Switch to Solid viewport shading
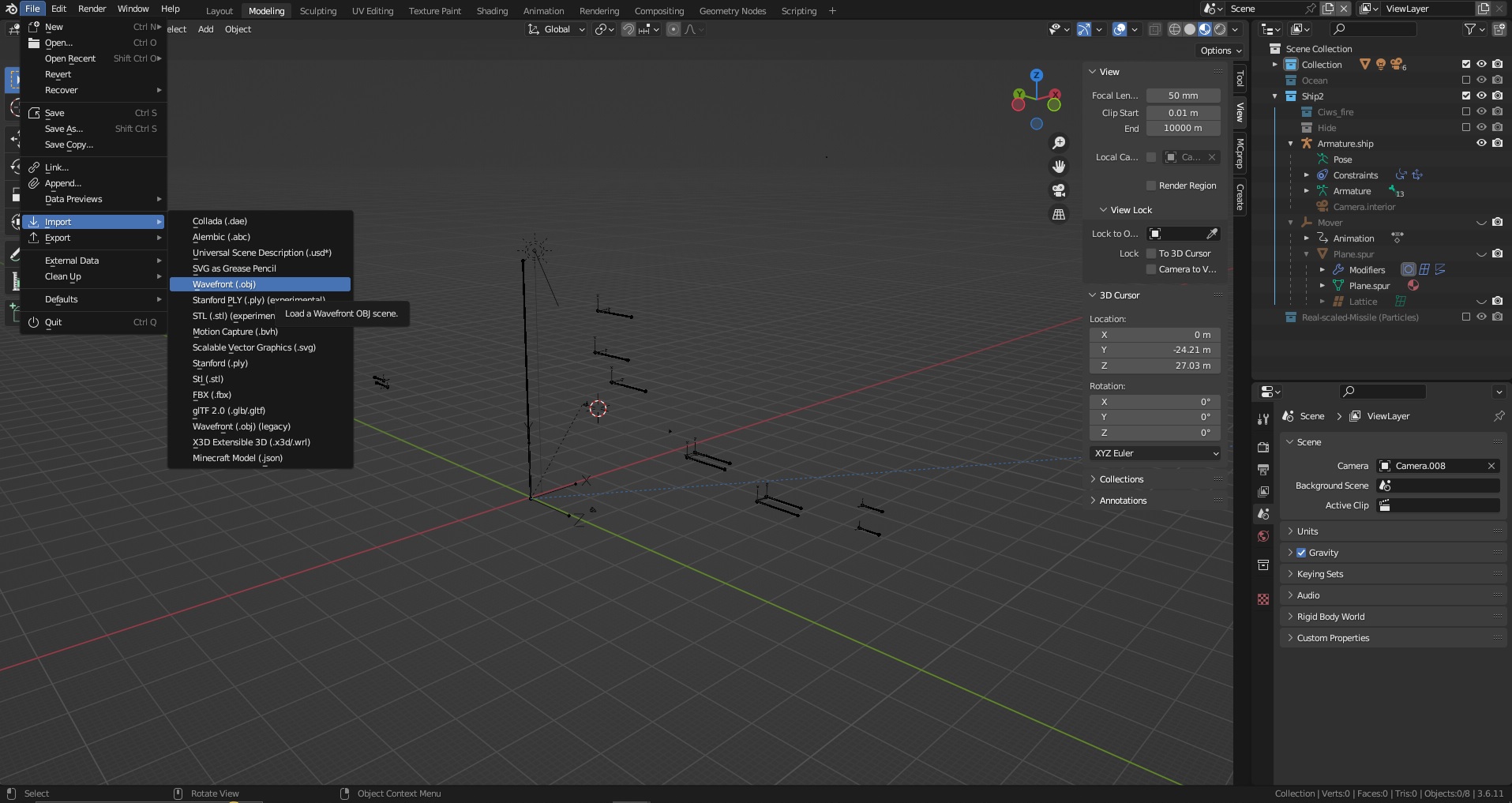The width and height of the screenshot is (1512, 803). (x=1190, y=29)
